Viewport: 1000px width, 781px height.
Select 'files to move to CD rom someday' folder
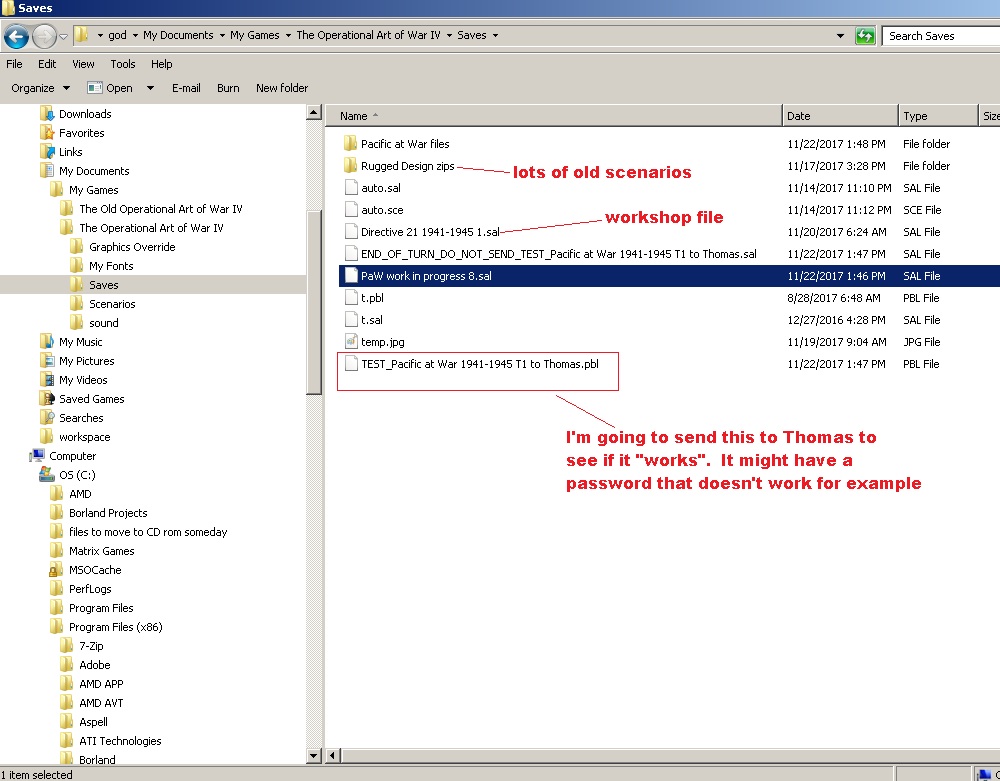coord(147,532)
